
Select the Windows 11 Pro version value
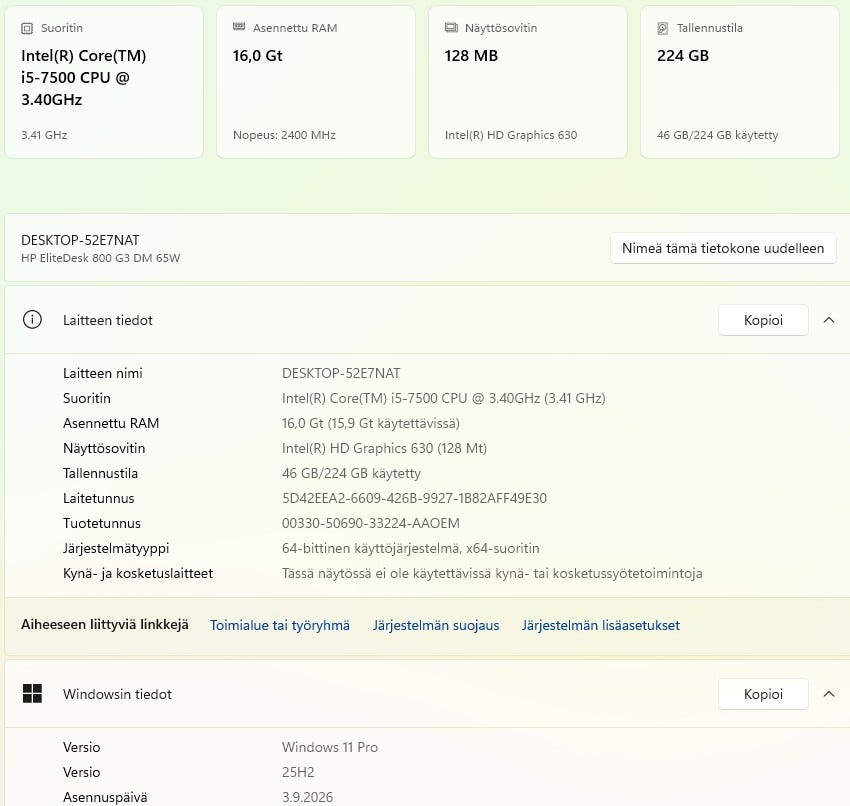(x=330, y=747)
